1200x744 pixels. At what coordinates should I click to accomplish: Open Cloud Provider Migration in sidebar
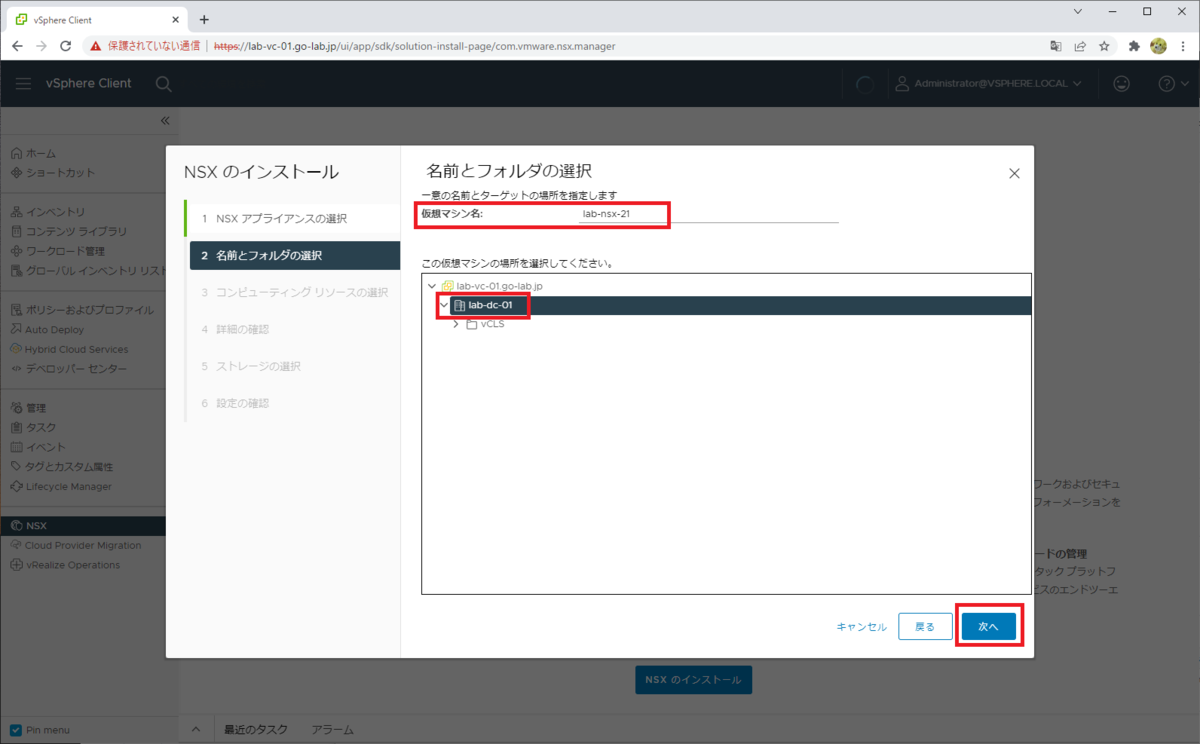pos(76,546)
